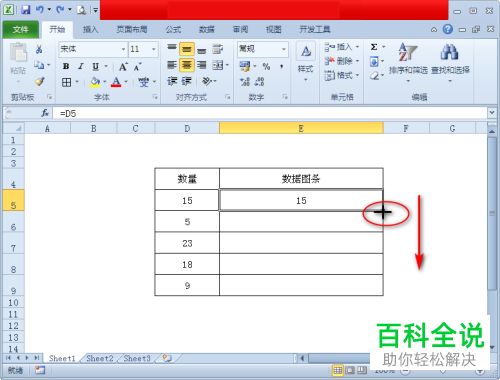This screenshot has height=380, width=500.
Task: Click into the formula bar =D5
Action: [270, 113]
